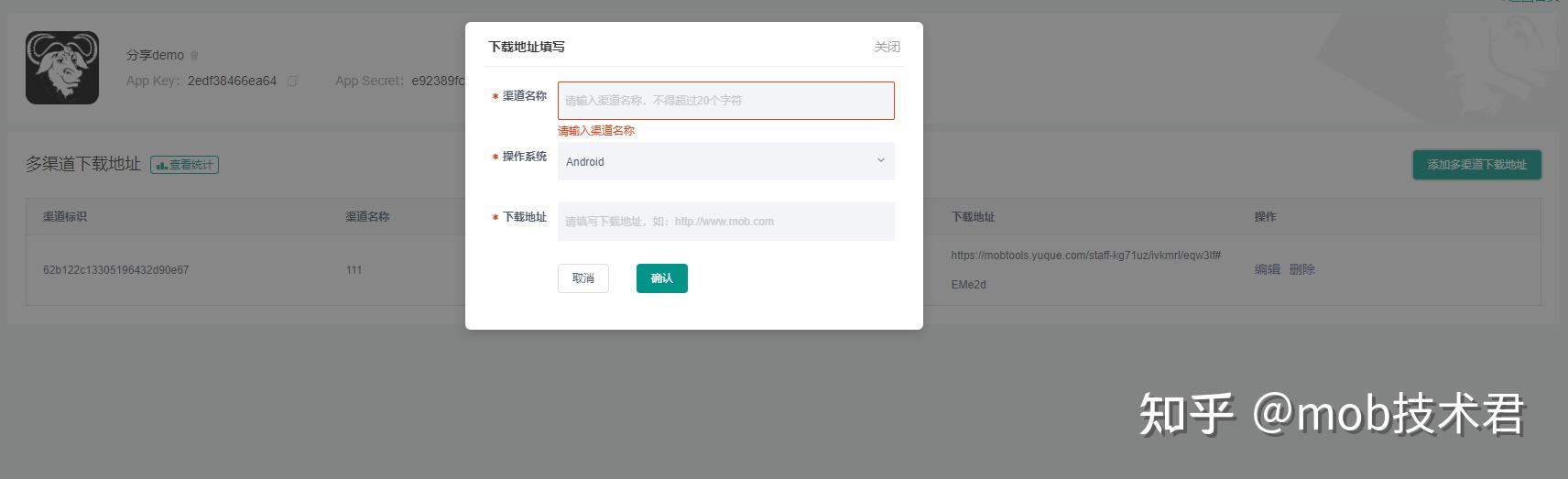Screen dimensions: 1568x479
Task: Select the App Key value 2edf38466ea64
Action: (x=232, y=81)
